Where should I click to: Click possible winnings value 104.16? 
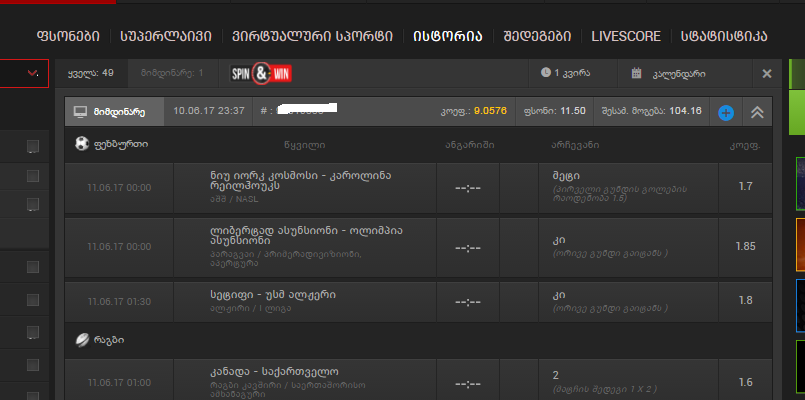[x=685, y=111]
